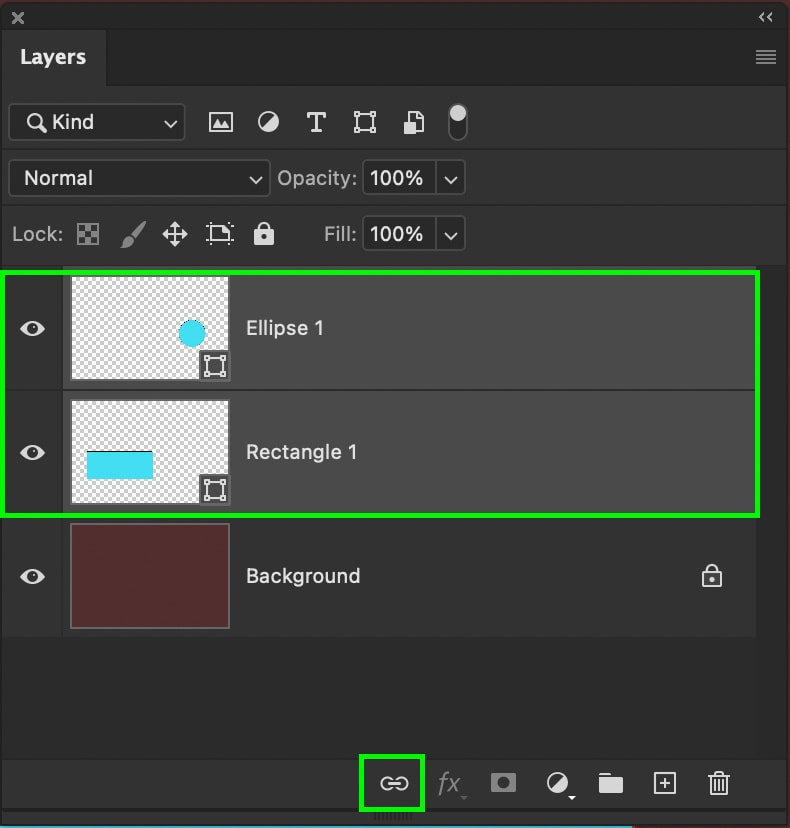Add a layer mask
Image resolution: width=790 pixels, height=828 pixels.
(503, 783)
